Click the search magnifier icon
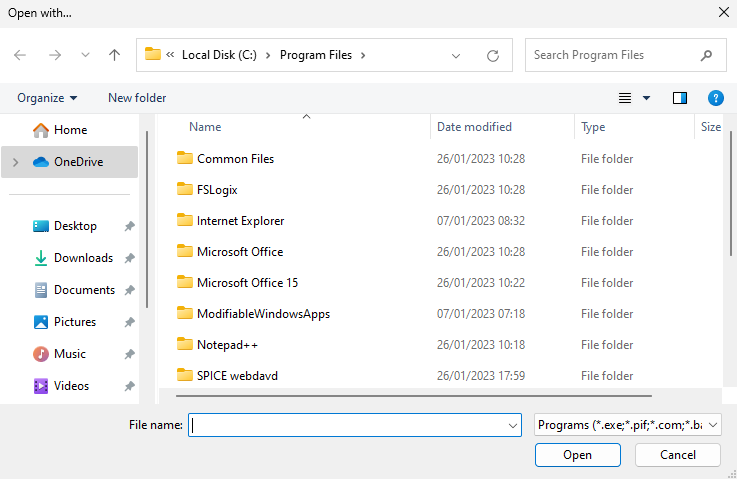 706,56
